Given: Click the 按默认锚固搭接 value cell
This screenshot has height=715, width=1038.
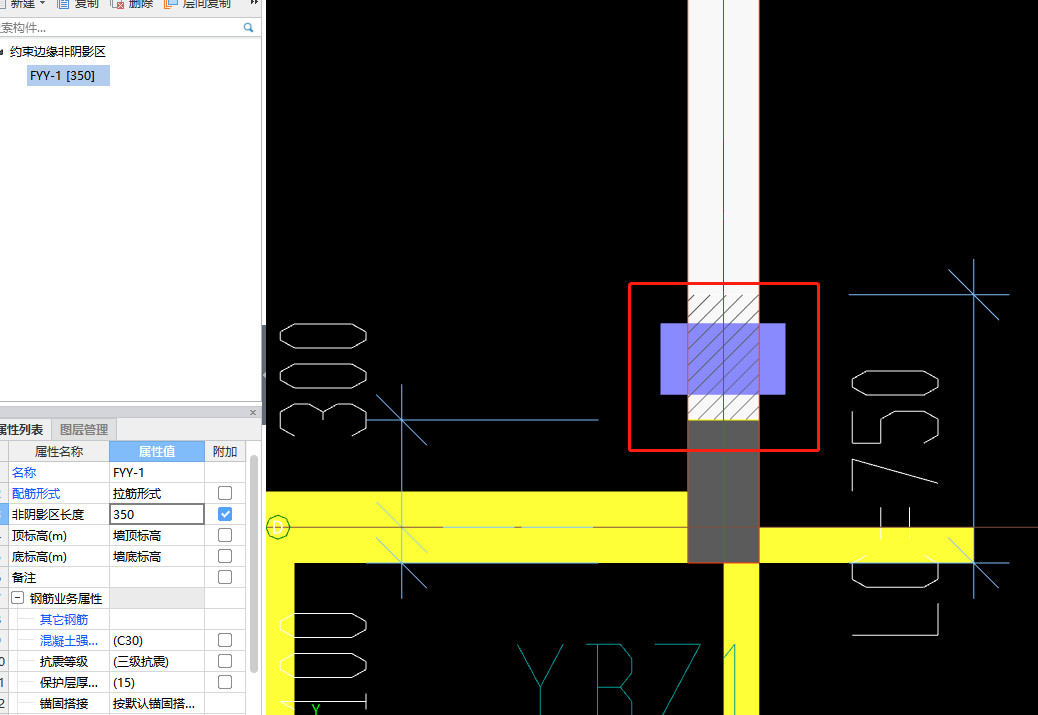Looking at the screenshot, I should tap(157, 703).
